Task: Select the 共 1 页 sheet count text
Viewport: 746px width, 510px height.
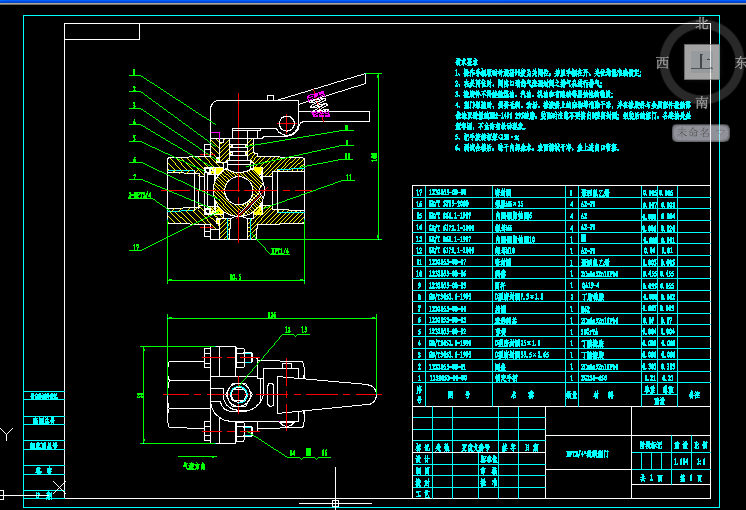Action: click(651, 478)
